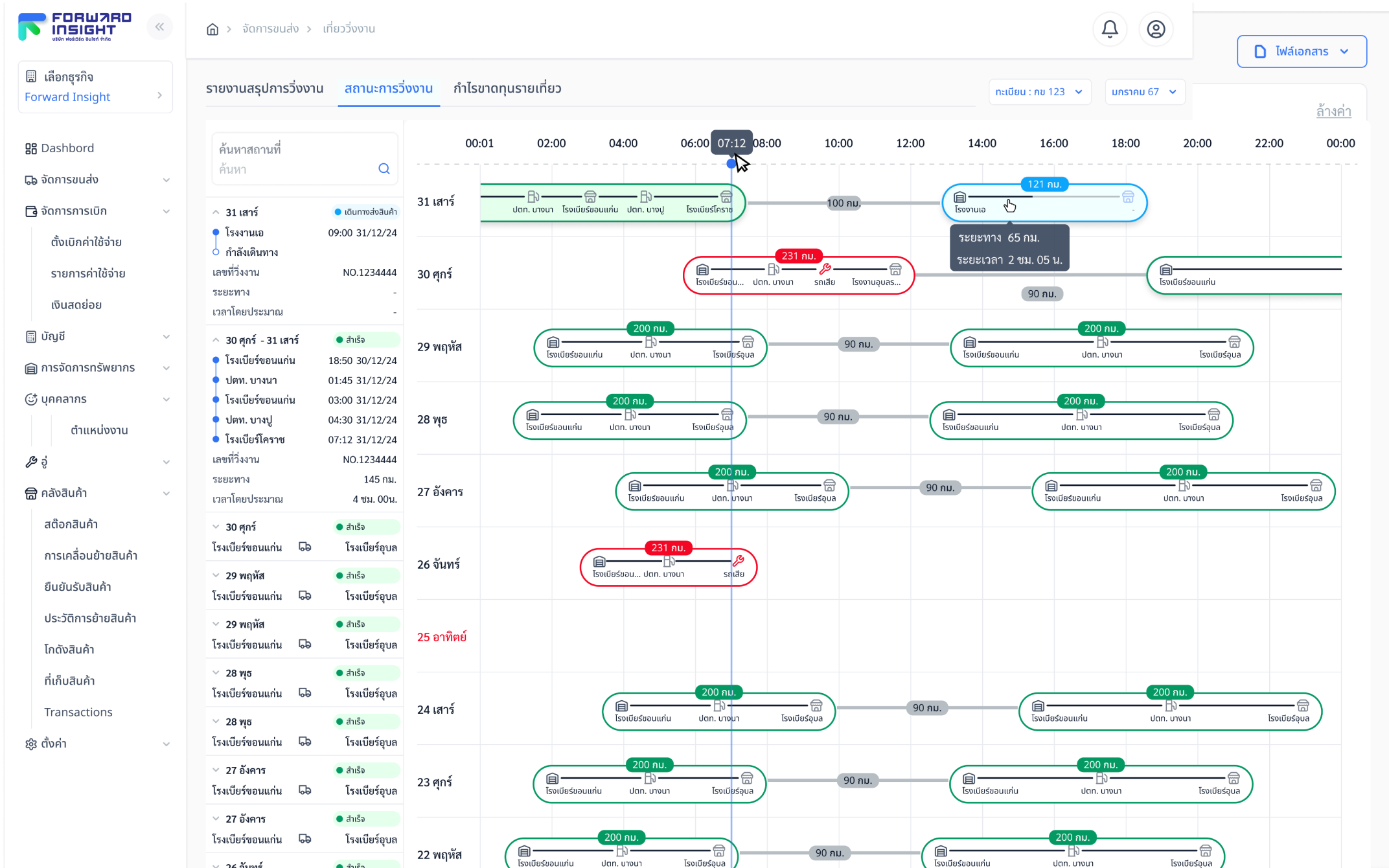Viewport: 1389px width, 868px height.
Task: Select the สถานะการวิ่งงาน tab
Action: pyautogui.click(x=389, y=89)
